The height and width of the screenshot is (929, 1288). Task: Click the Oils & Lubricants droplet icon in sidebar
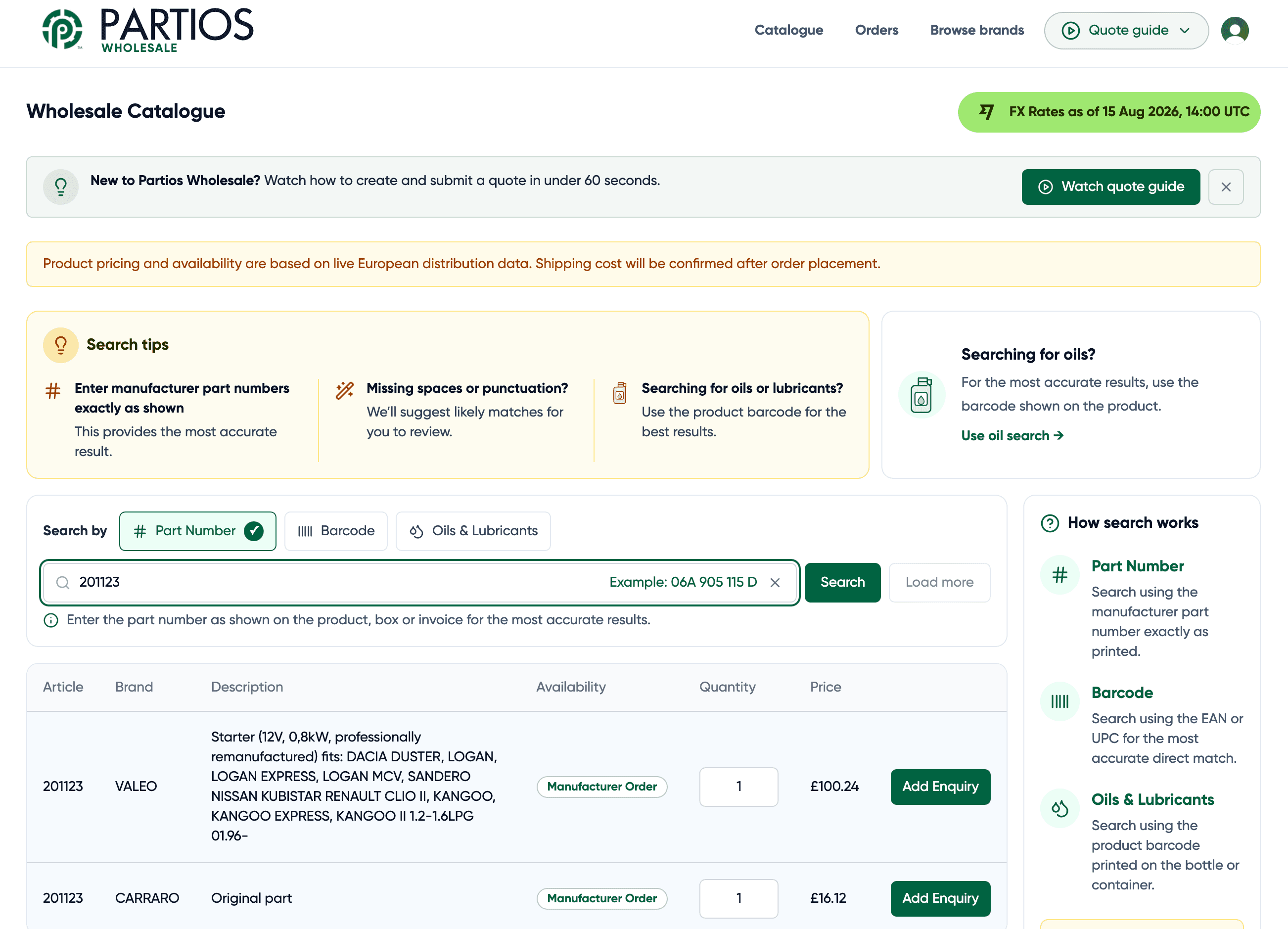pos(1059,808)
